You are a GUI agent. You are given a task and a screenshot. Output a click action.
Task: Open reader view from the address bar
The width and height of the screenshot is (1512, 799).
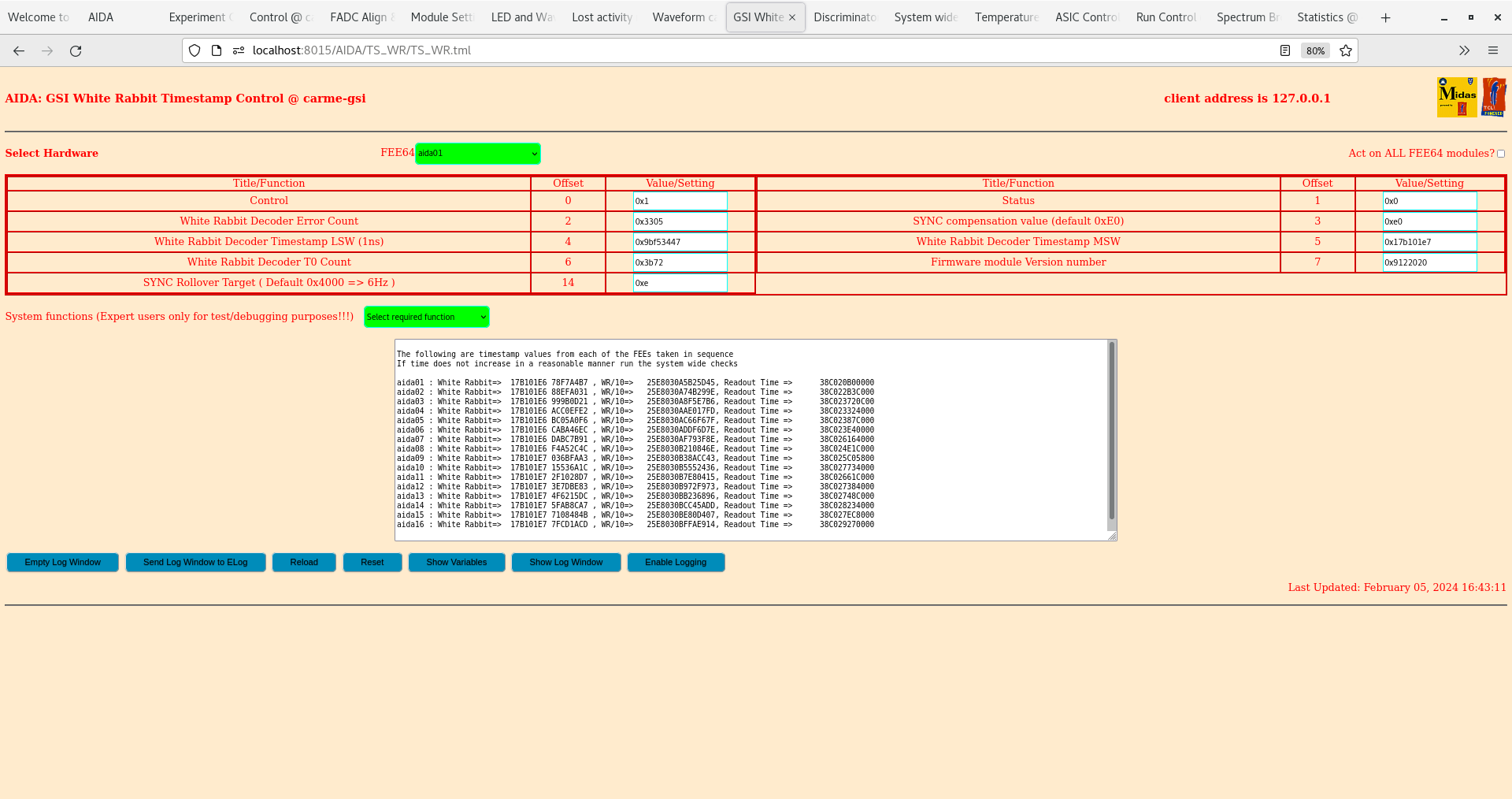point(1285,50)
